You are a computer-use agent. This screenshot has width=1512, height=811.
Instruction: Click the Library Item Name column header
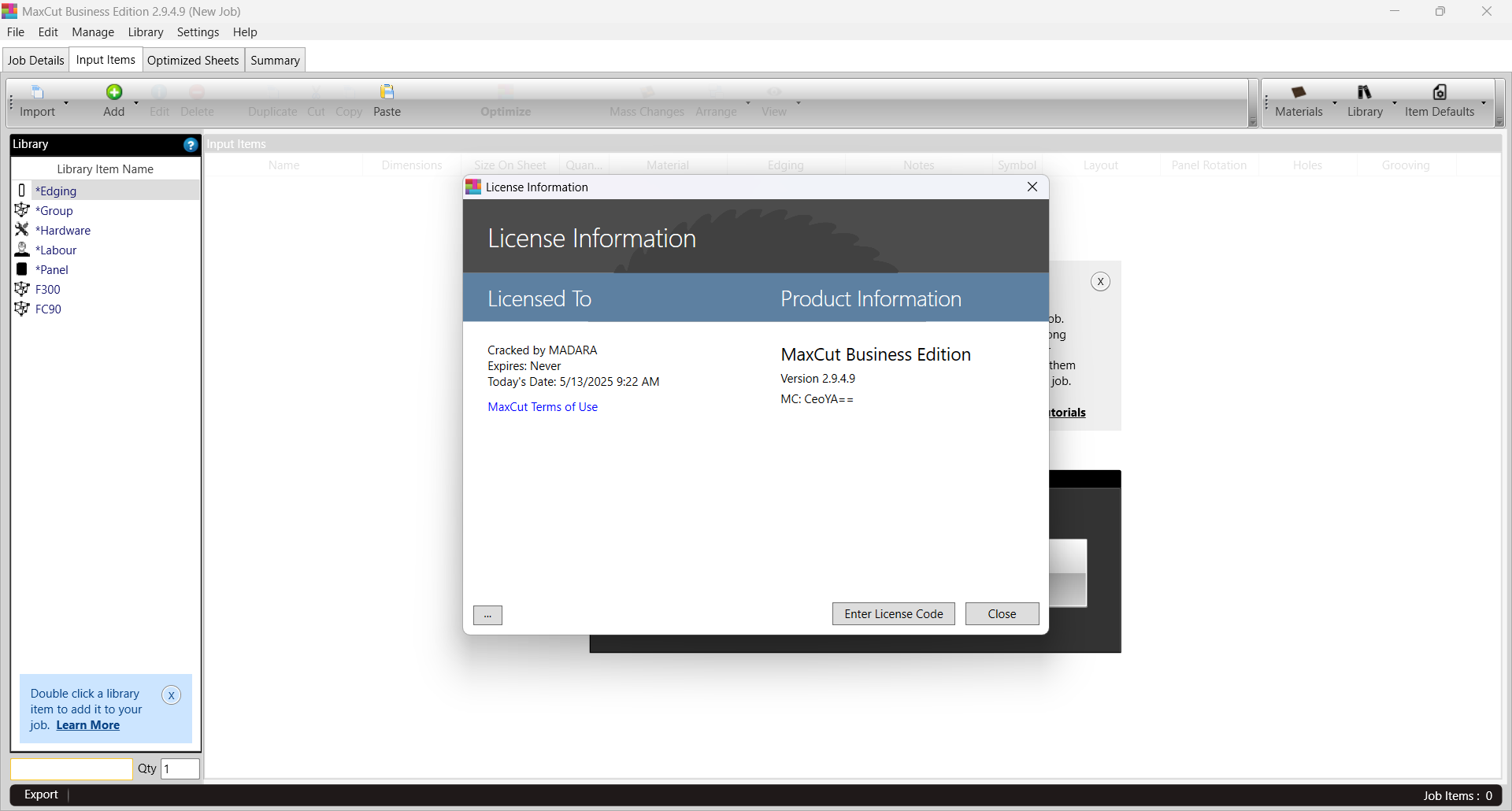pyautogui.click(x=105, y=169)
